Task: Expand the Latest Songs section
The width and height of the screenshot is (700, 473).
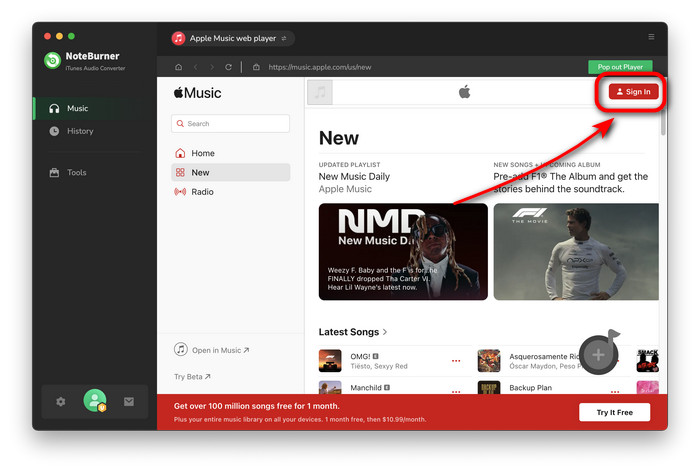Action: 353,332
